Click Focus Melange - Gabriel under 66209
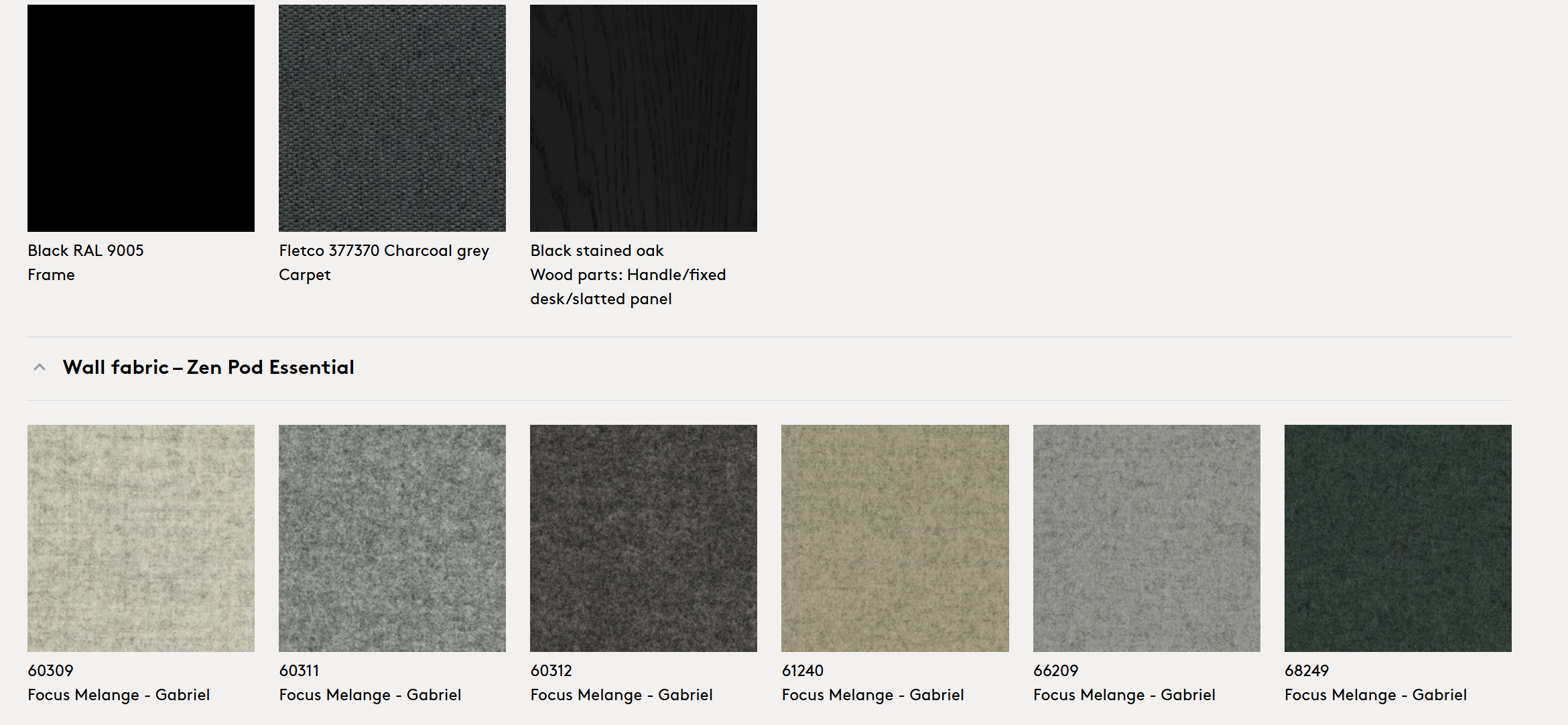1568x725 pixels. (1124, 695)
